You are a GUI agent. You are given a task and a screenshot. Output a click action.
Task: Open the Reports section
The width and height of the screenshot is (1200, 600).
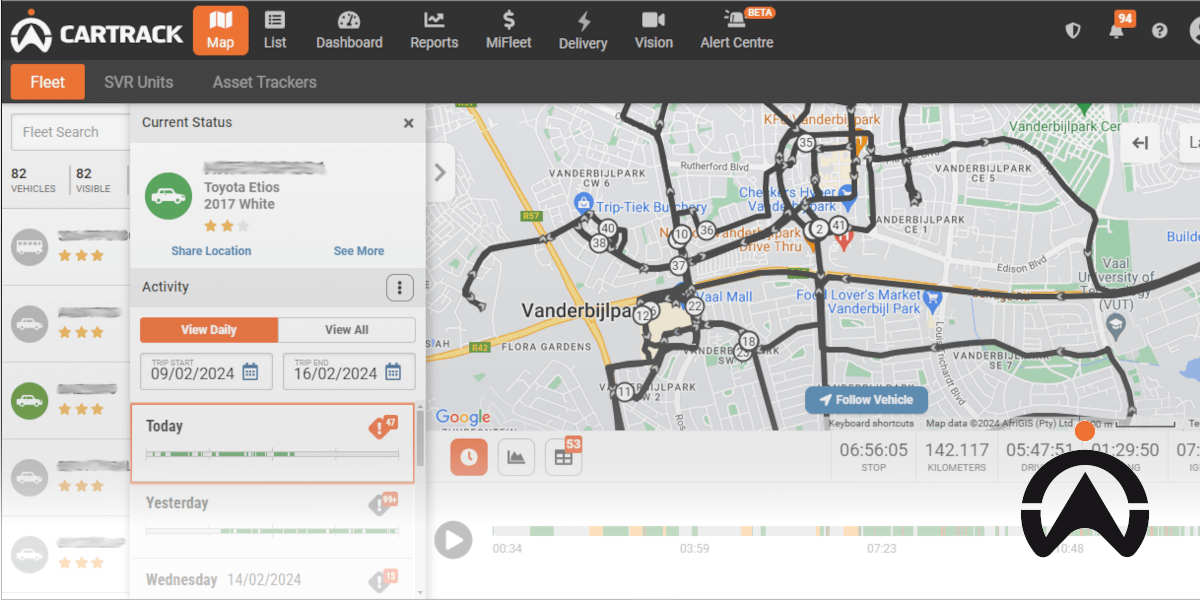(x=434, y=30)
